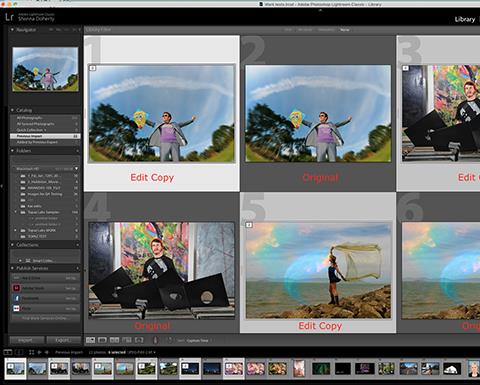Click the Collections panel plus icon

[77, 245]
